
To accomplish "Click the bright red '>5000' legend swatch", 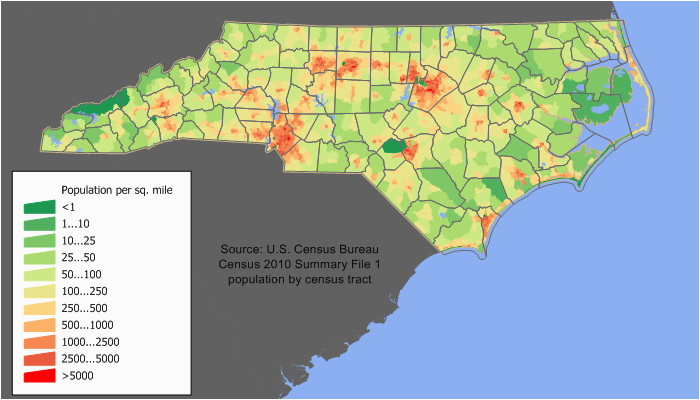I will coord(40,377).
